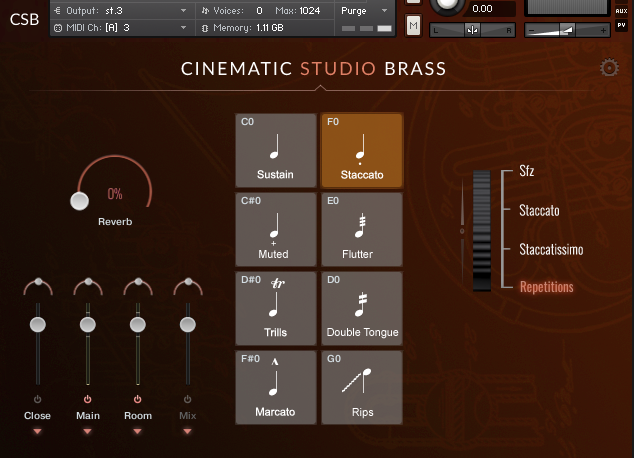
Task: Click the Max voices 1024 value
Action: [x=309, y=11]
